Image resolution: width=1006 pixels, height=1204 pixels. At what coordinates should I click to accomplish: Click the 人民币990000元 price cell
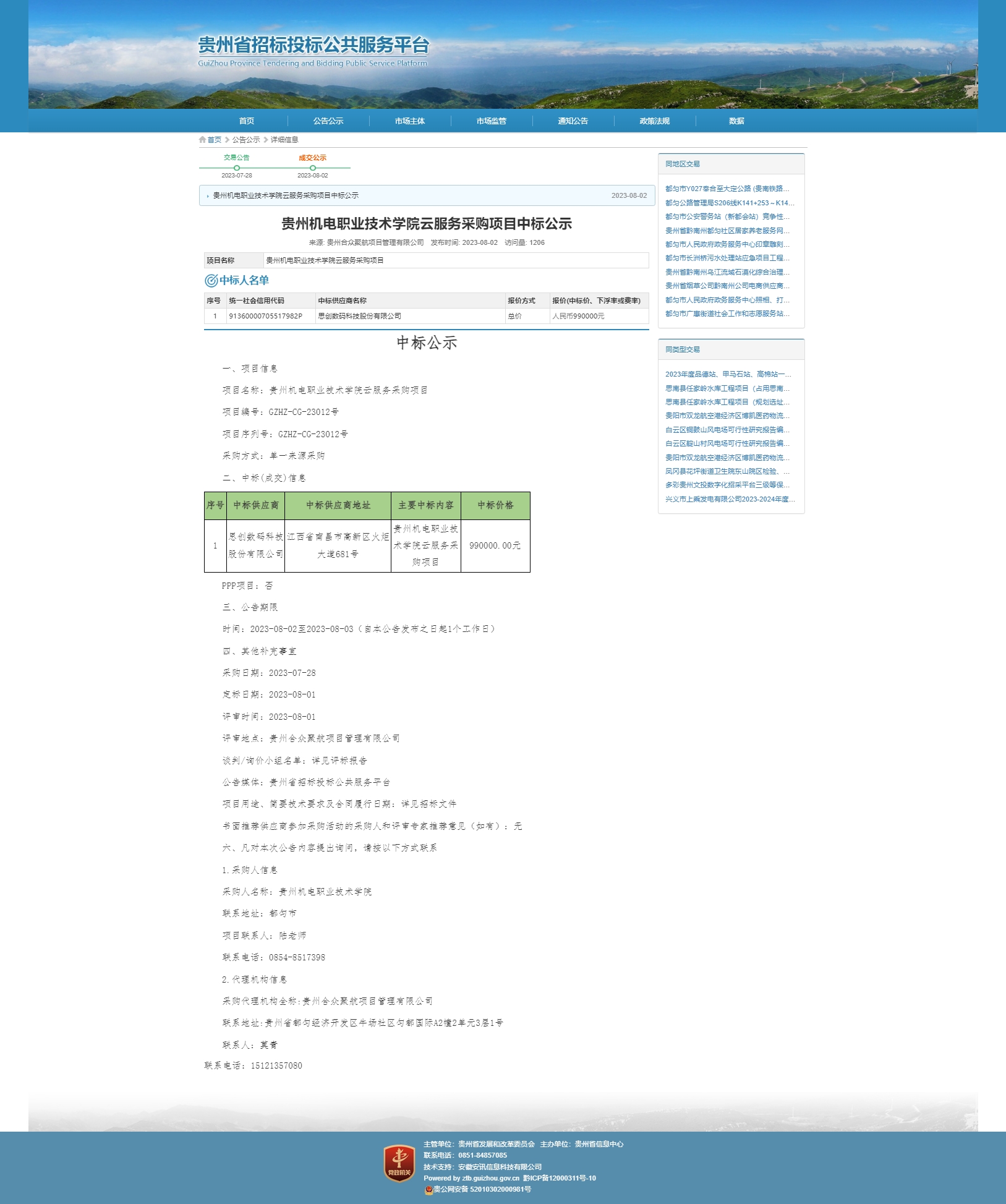(x=599, y=316)
